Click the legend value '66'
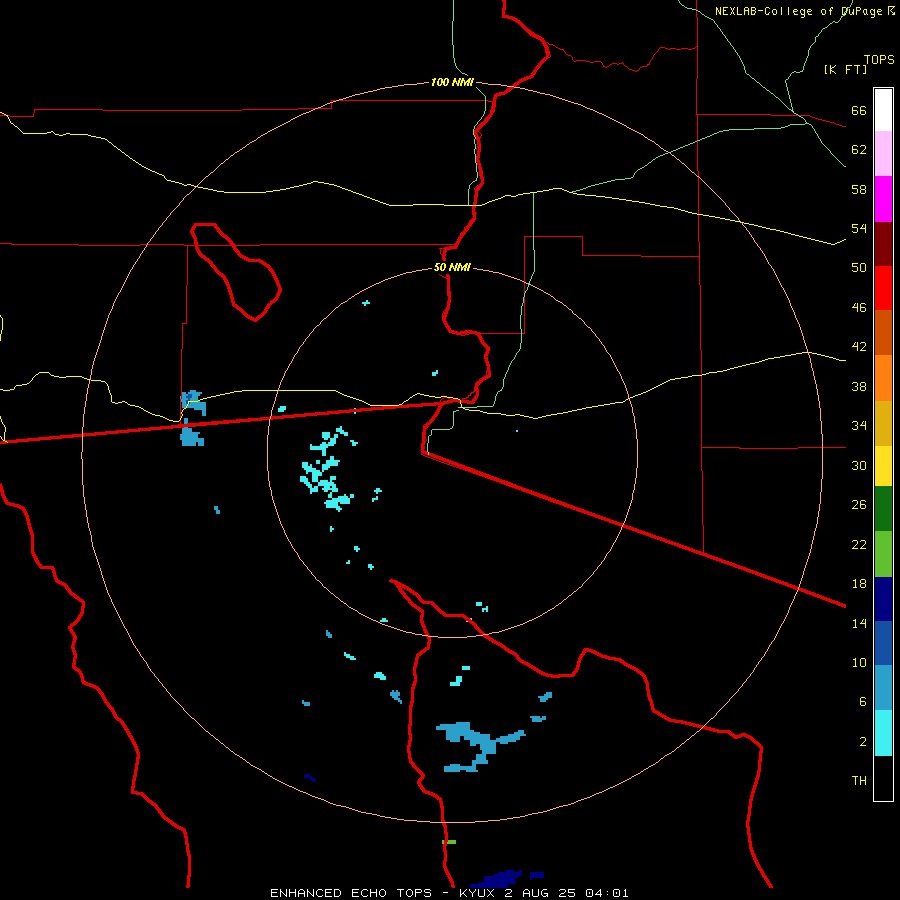 pyautogui.click(x=859, y=110)
